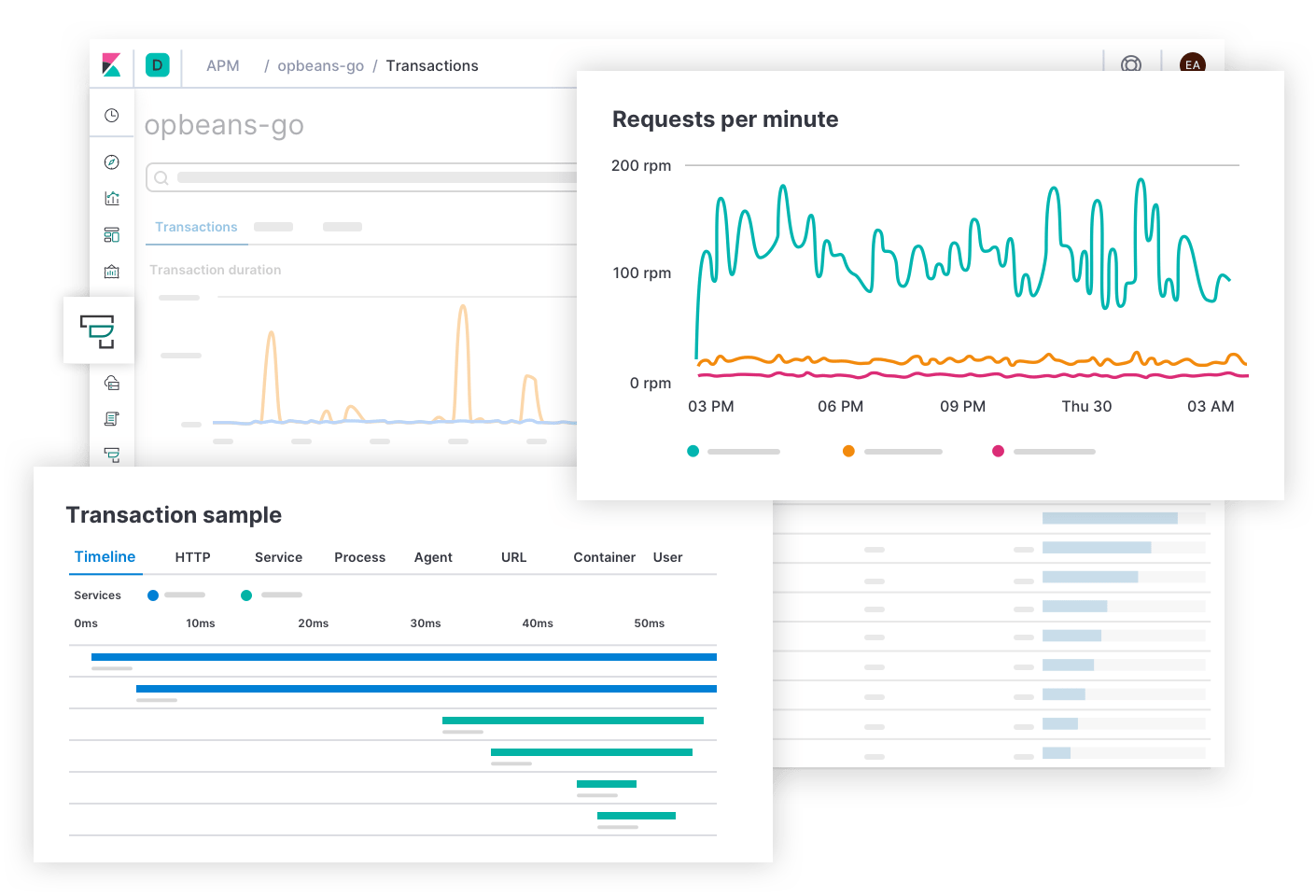Toggle the teal requests series in the legend
The width and height of the screenshot is (1316, 896).
693,451
